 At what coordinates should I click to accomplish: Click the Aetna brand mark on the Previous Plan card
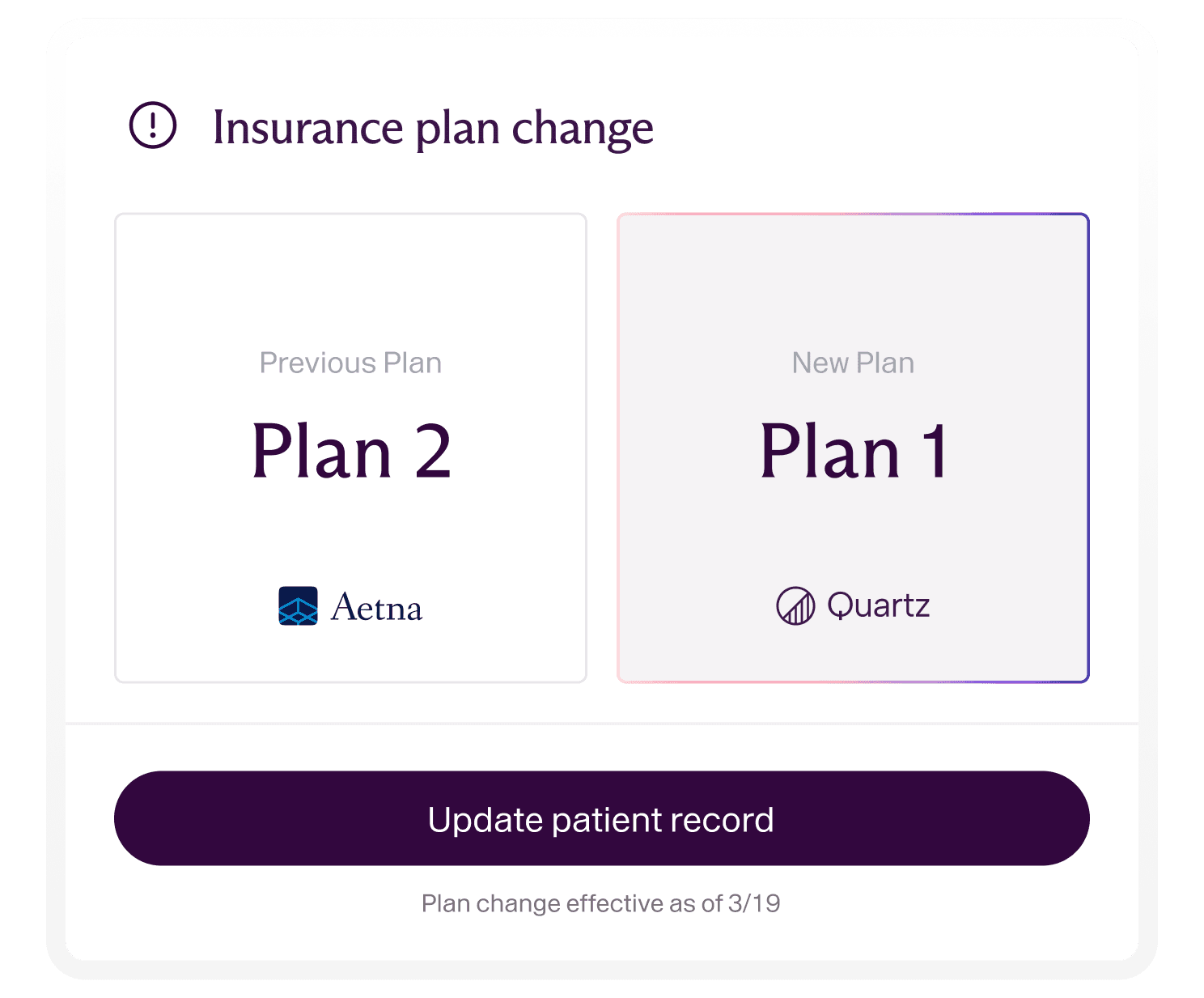pos(299,607)
